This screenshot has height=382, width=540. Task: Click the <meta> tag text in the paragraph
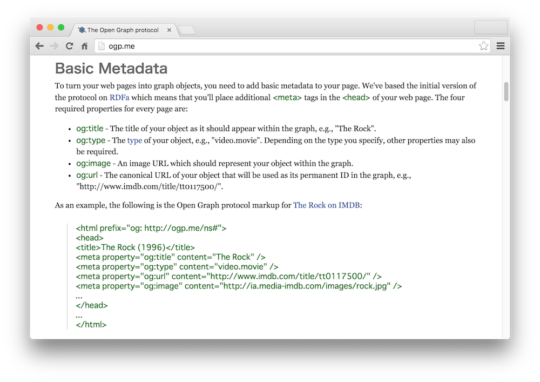tap(287, 97)
